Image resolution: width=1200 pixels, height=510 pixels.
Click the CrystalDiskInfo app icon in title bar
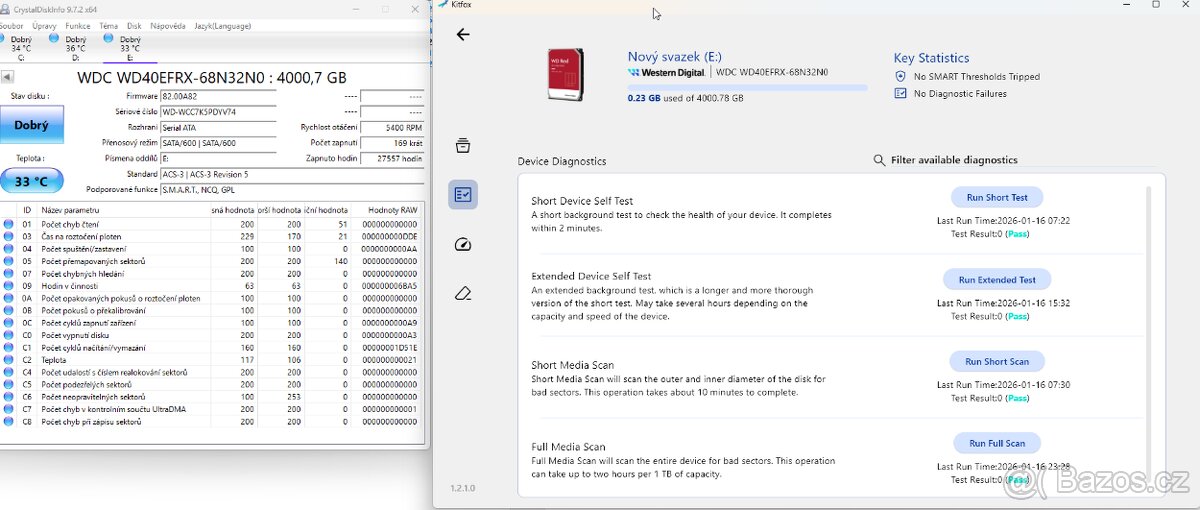click(6, 8)
